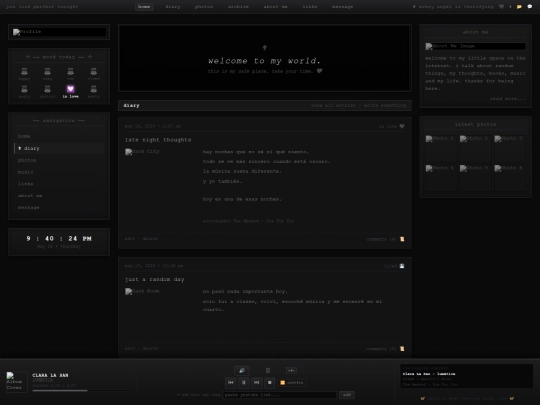Screen dimensions: 540x405
Task: Open the home tab in top navigation
Action: 144,7
